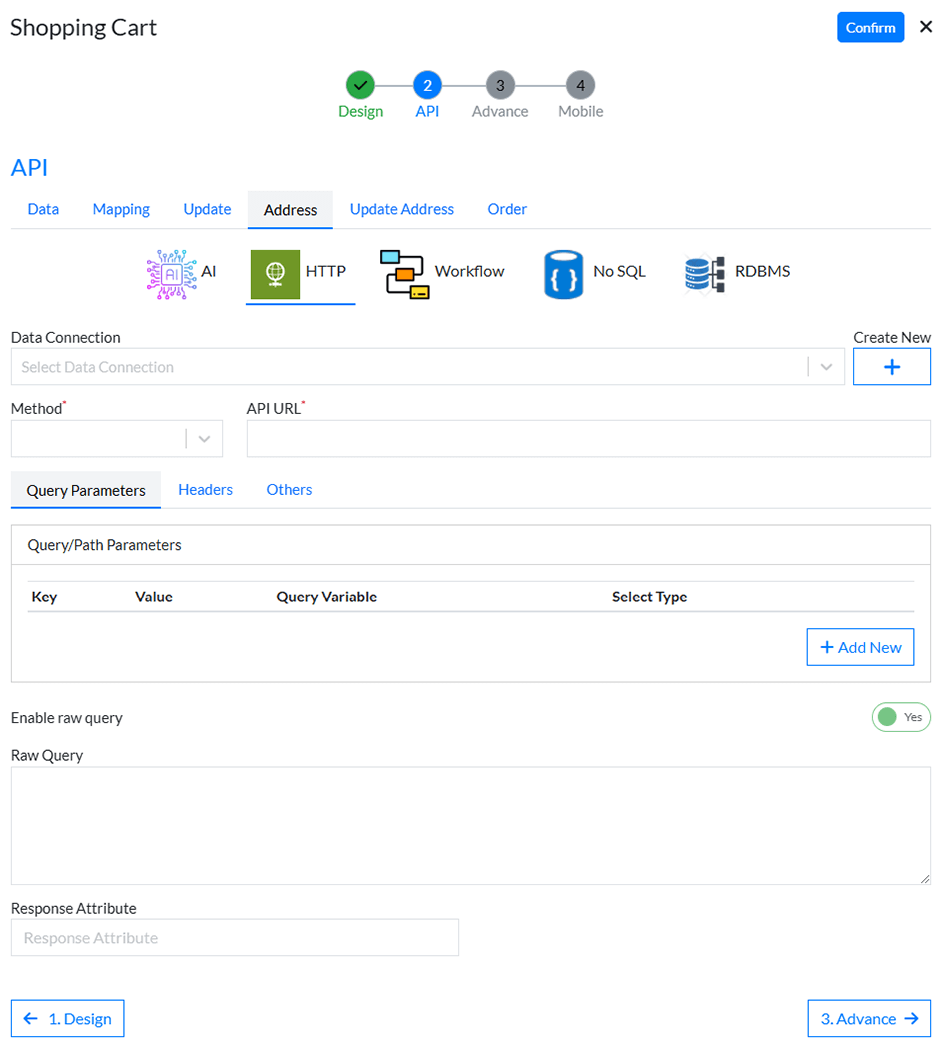This screenshot has height=1051, width=942.
Task: Jump to step 4 Mobile circle
Action: coord(580,86)
